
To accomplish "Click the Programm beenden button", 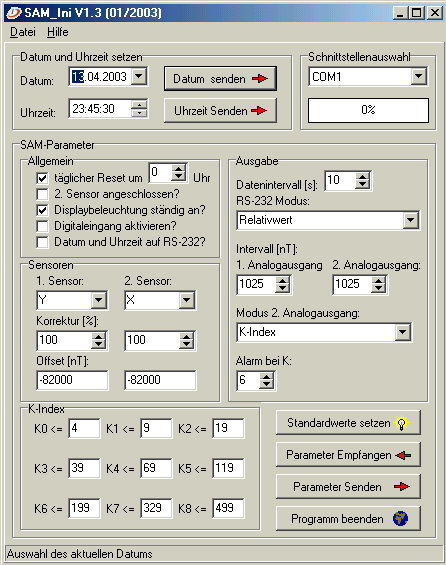I will tap(348, 519).
